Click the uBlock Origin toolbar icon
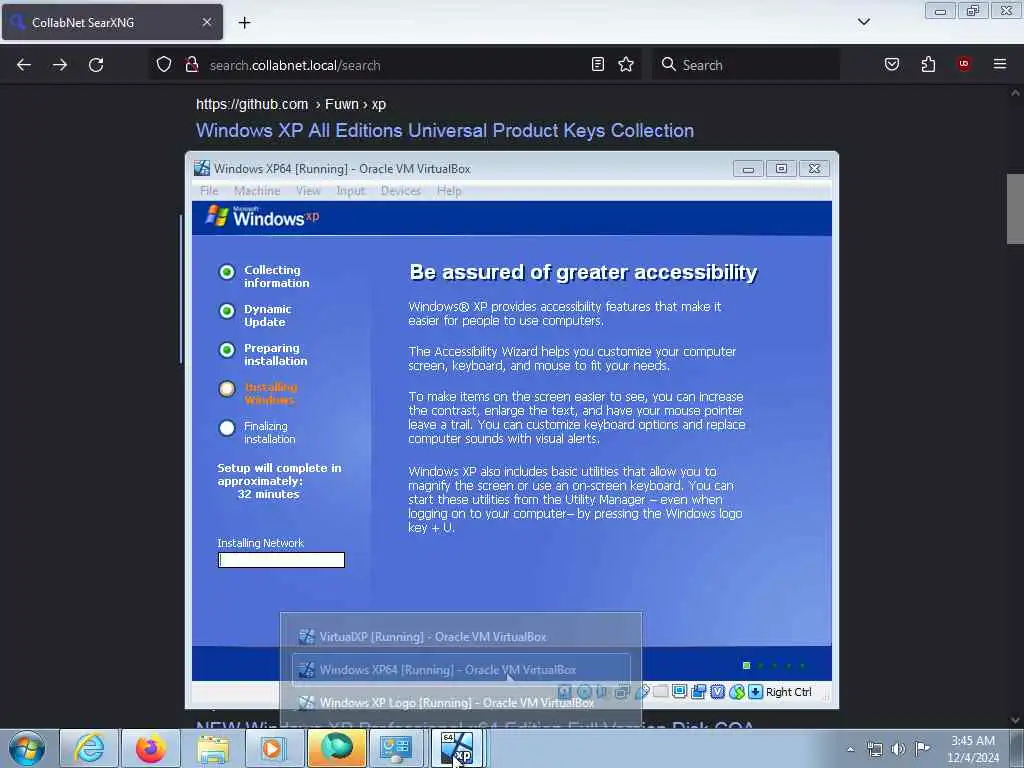Screen dimensions: 1024x768 [964, 64]
